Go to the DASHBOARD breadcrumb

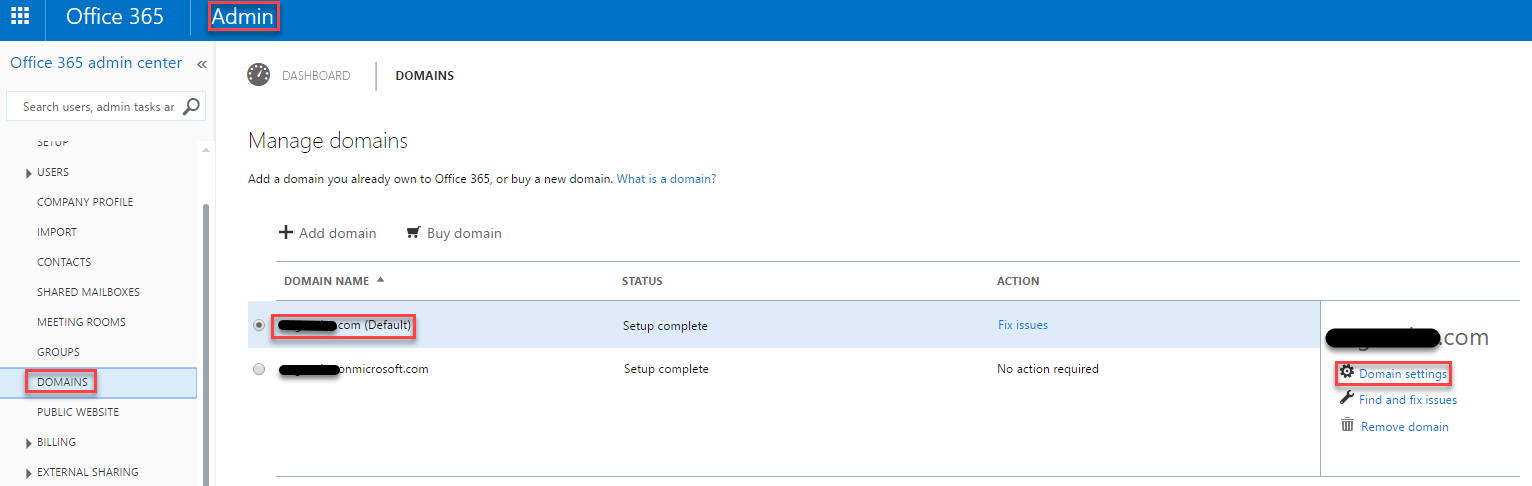(x=316, y=76)
